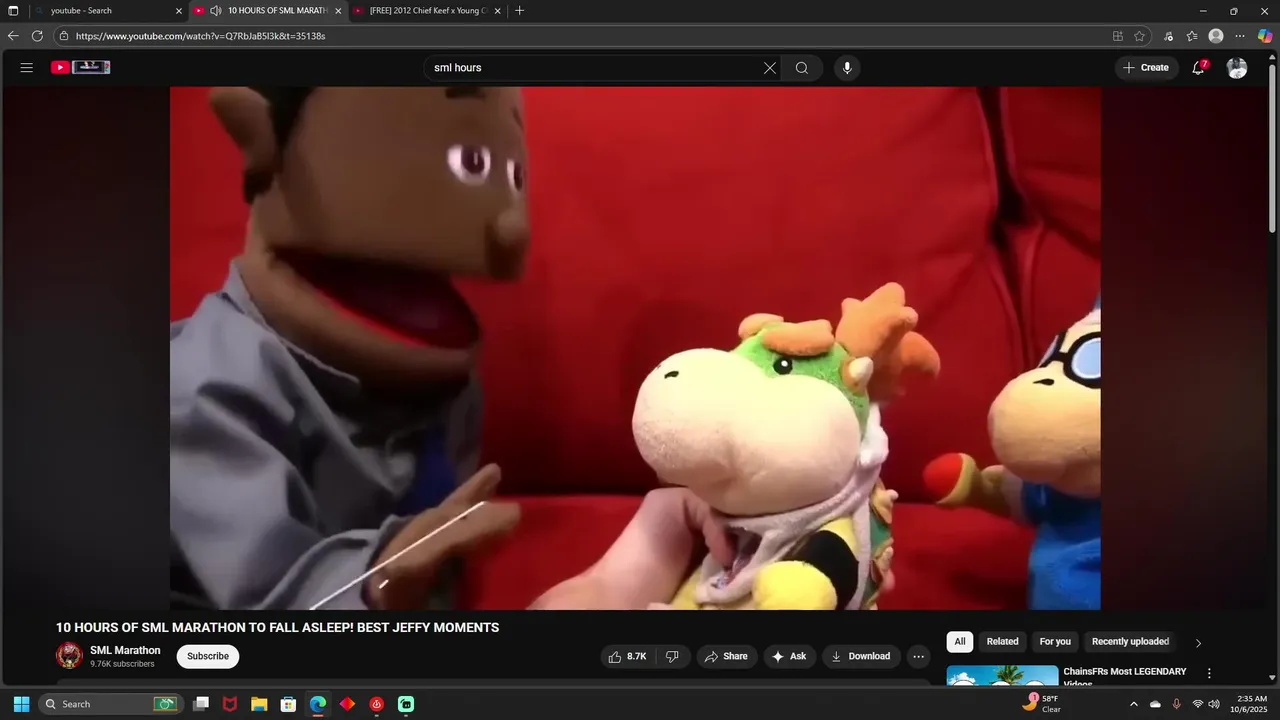Open the notifications bell
This screenshot has height=720, width=1280.
tap(1198, 68)
